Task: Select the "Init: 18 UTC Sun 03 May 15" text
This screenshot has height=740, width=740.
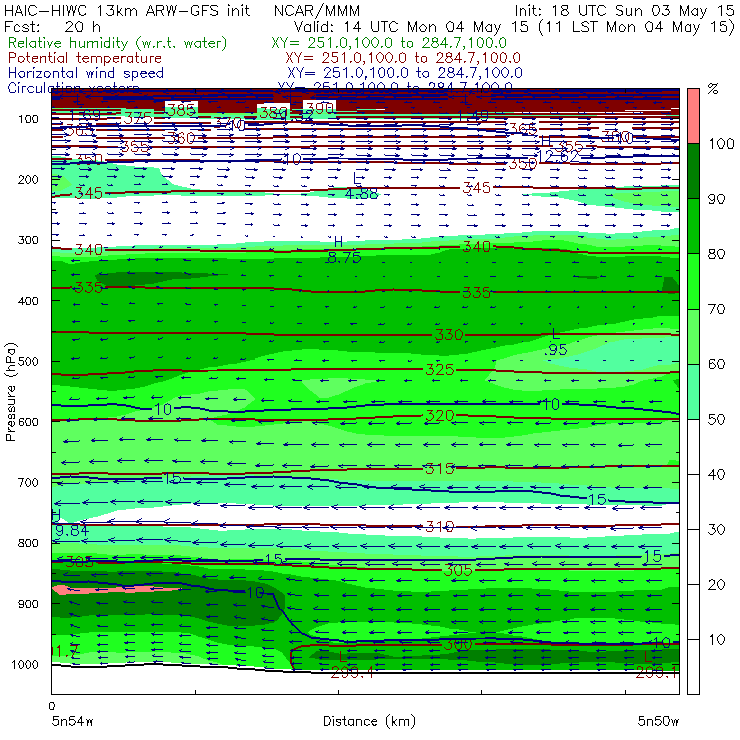Action: click(x=624, y=10)
